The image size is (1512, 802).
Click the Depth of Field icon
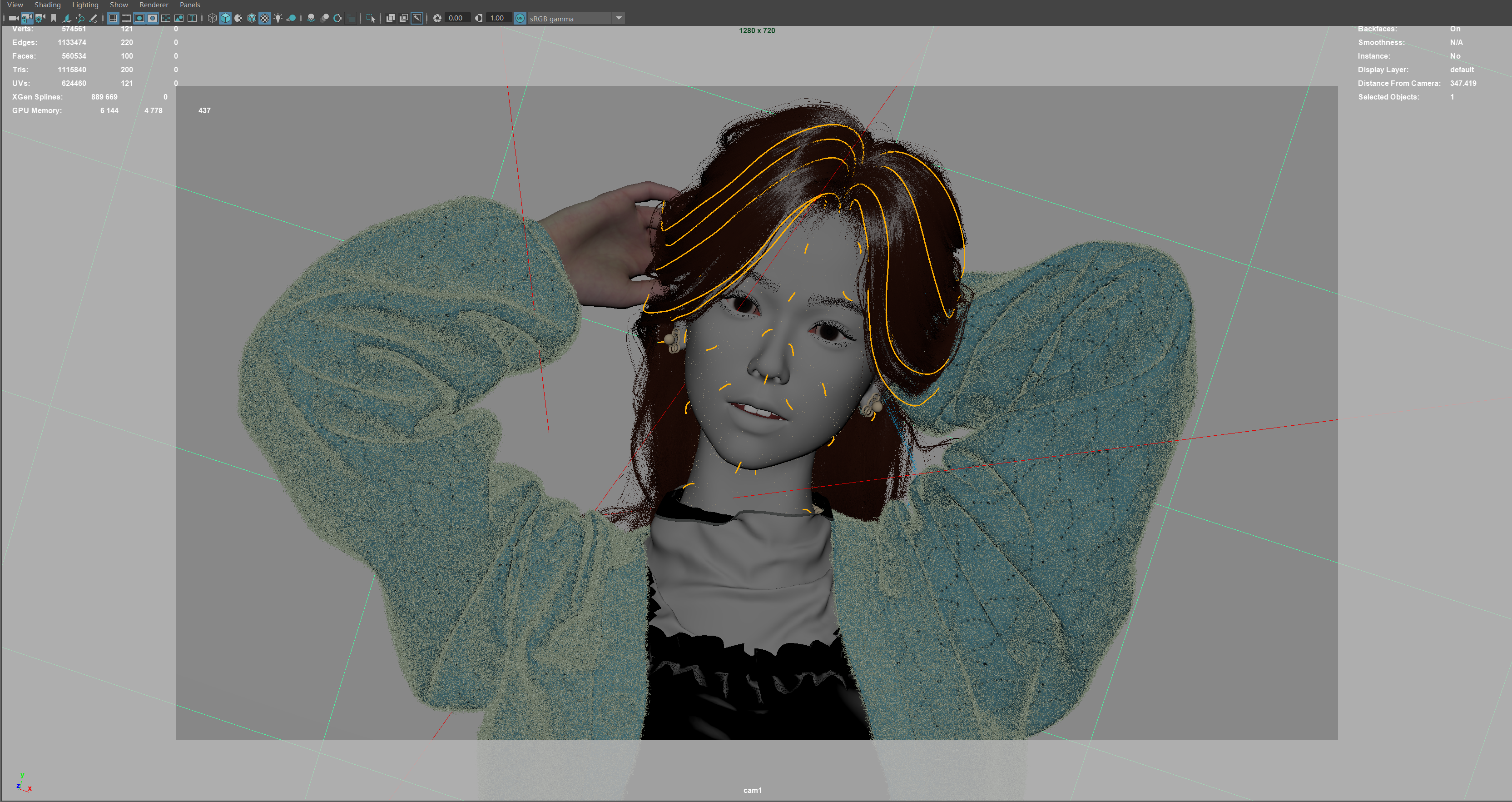(351, 18)
